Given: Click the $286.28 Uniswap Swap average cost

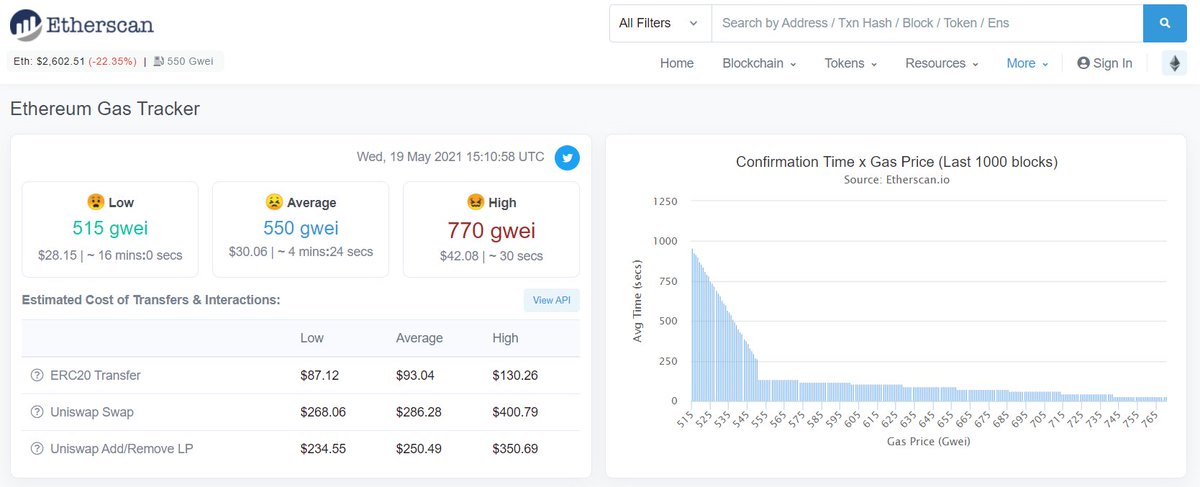Looking at the screenshot, I should pyautogui.click(x=419, y=412).
